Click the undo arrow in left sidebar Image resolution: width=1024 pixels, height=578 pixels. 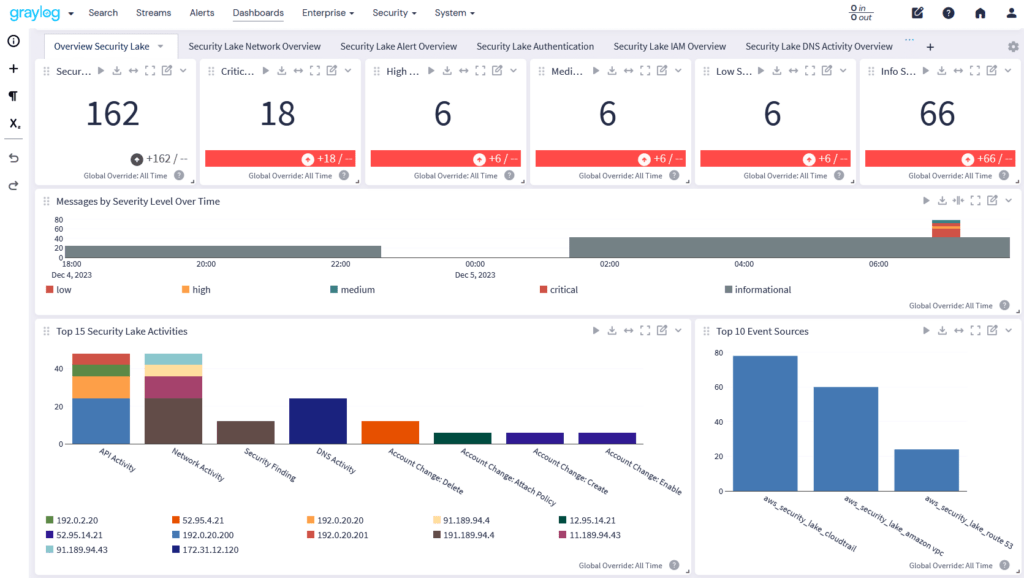point(13,158)
